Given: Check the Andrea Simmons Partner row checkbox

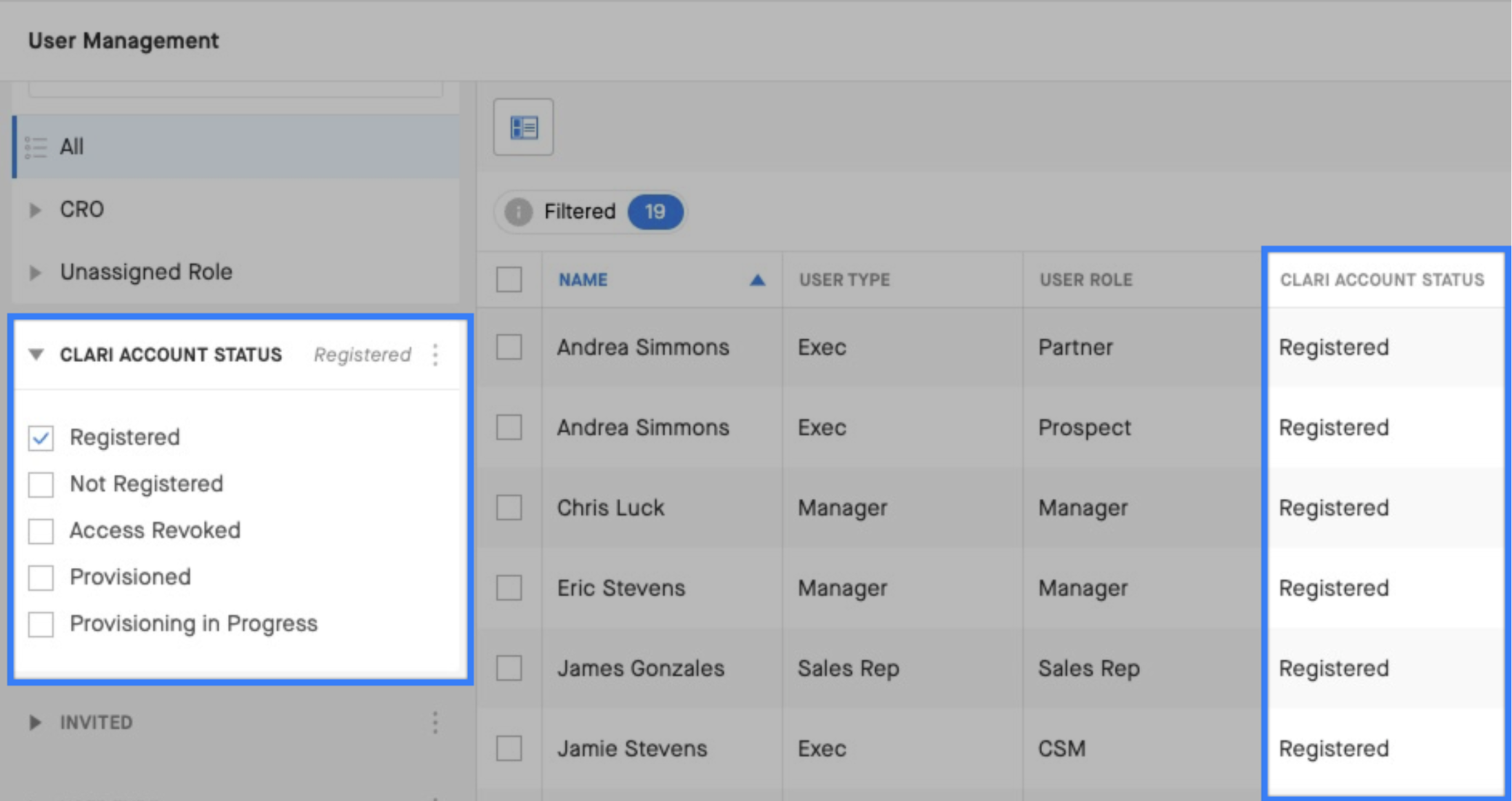Looking at the screenshot, I should pyautogui.click(x=509, y=347).
